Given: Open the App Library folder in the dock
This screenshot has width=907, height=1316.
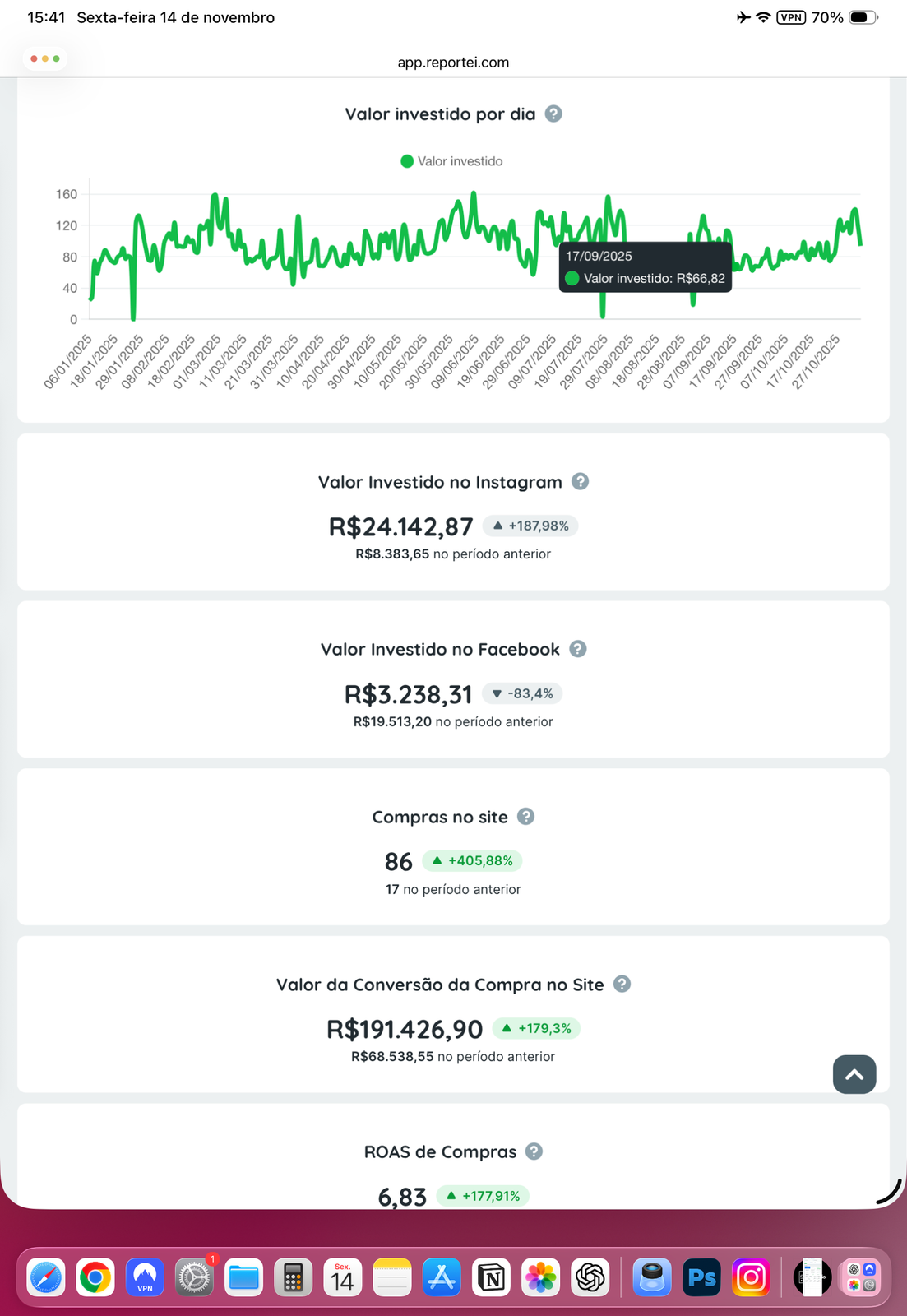Looking at the screenshot, I should click(862, 1277).
